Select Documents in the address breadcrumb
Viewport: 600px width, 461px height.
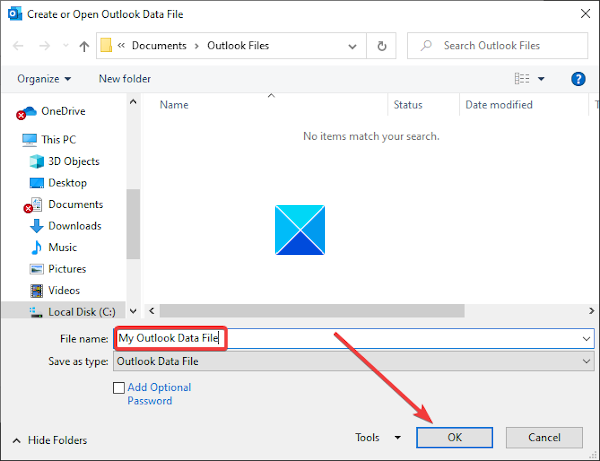pos(159,46)
